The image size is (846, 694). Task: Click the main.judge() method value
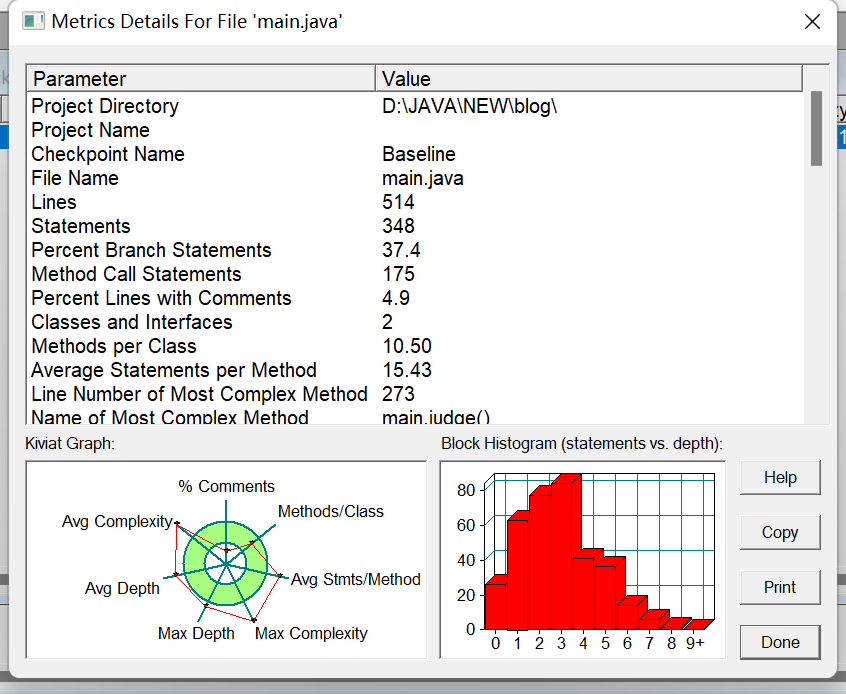click(436, 417)
